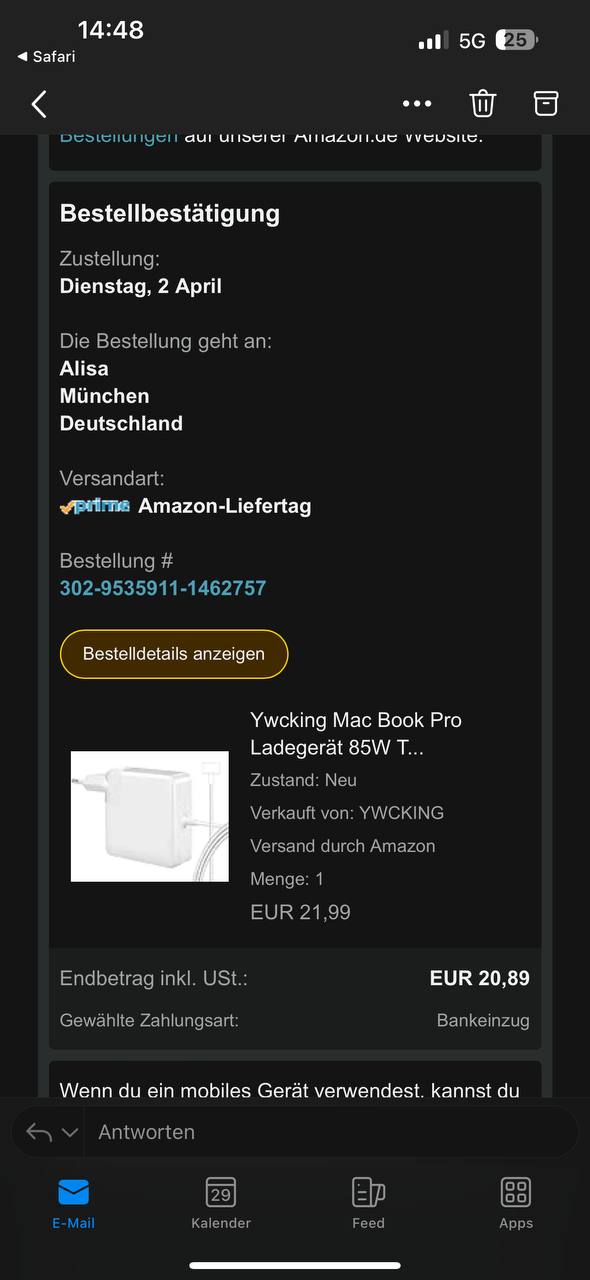Screen dimensions: 590x1280
Task: Open the Ywcking Mac Book Pro Ladegerät title
Action: pyautogui.click(x=356, y=734)
